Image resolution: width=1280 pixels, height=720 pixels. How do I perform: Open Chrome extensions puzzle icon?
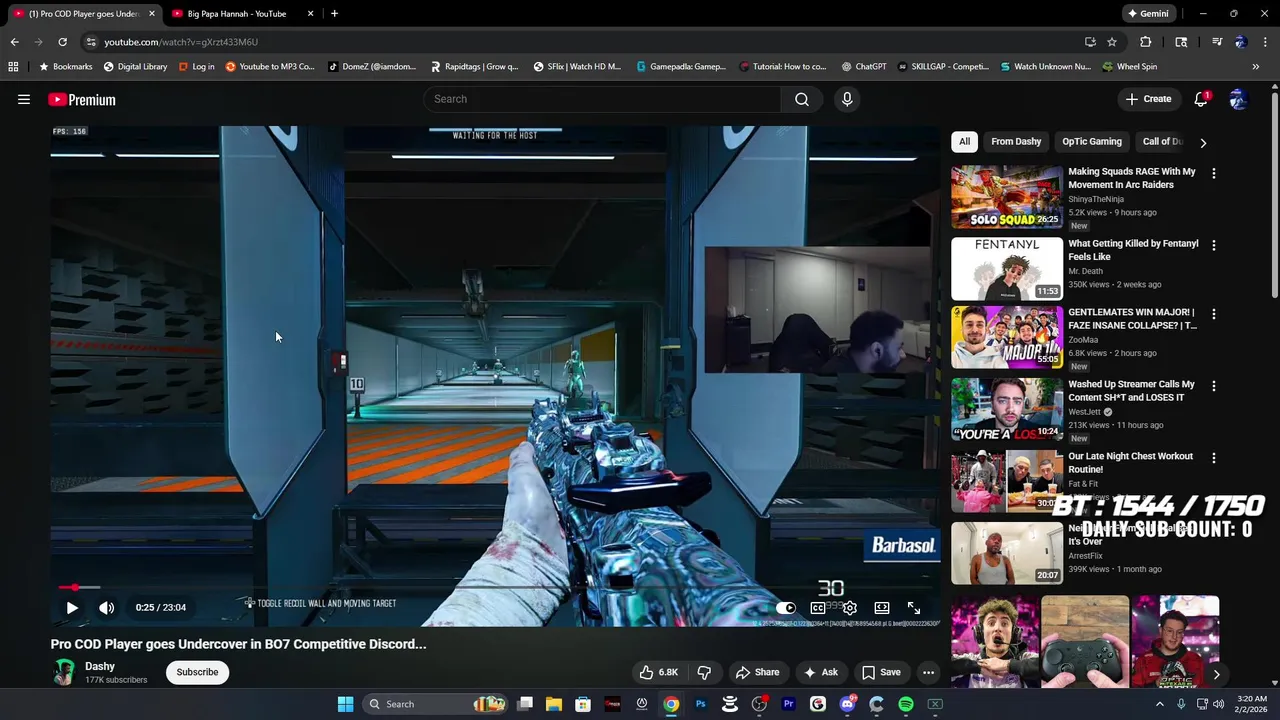tap(1146, 42)
